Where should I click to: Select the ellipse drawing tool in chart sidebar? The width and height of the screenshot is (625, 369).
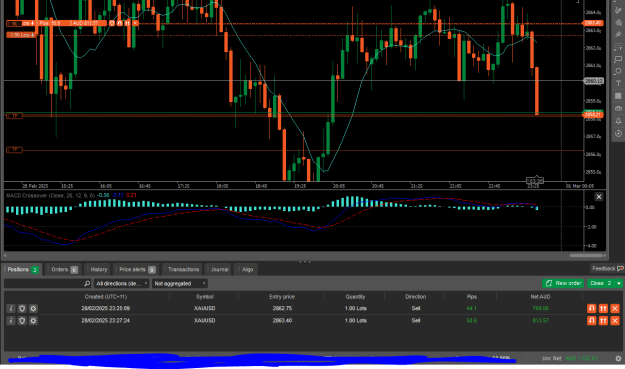[618, 71]
